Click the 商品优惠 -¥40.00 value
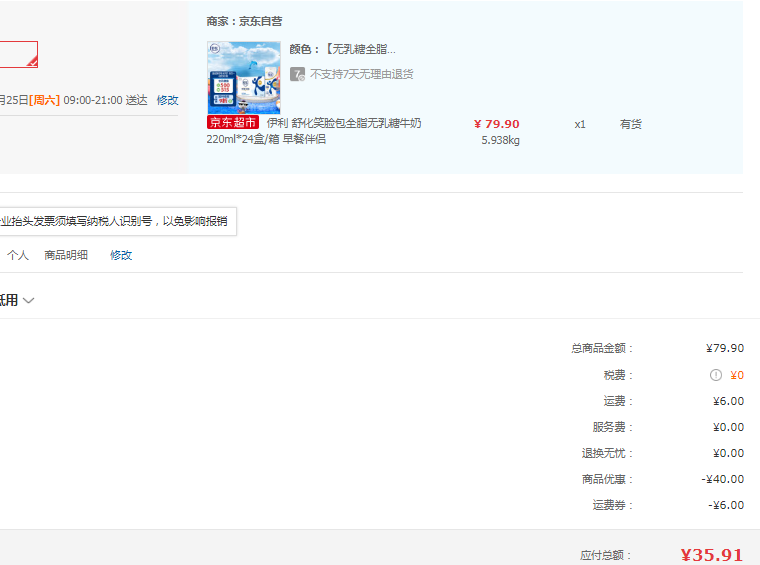Screen dimensions: 760x565 pyautogui.click(x=722, y=479)
